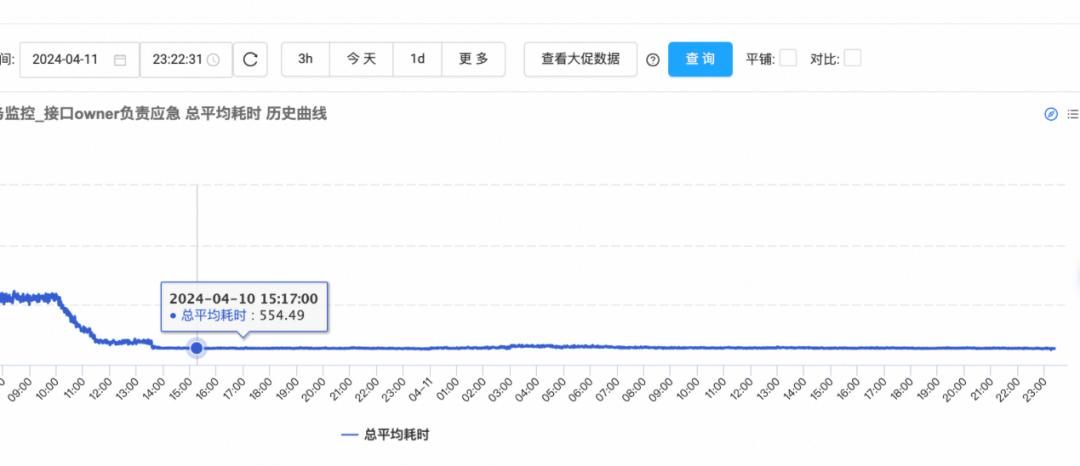Click the 04-11 axis label
Image resolution: width=1080 pixels, height=466 pixels.
420,390
